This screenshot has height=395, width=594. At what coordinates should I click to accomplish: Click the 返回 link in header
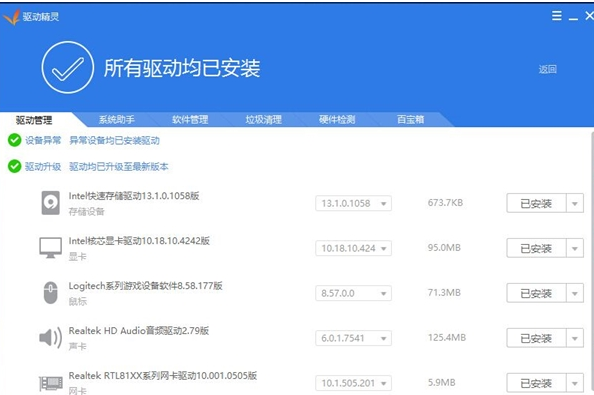coord(547,69)
